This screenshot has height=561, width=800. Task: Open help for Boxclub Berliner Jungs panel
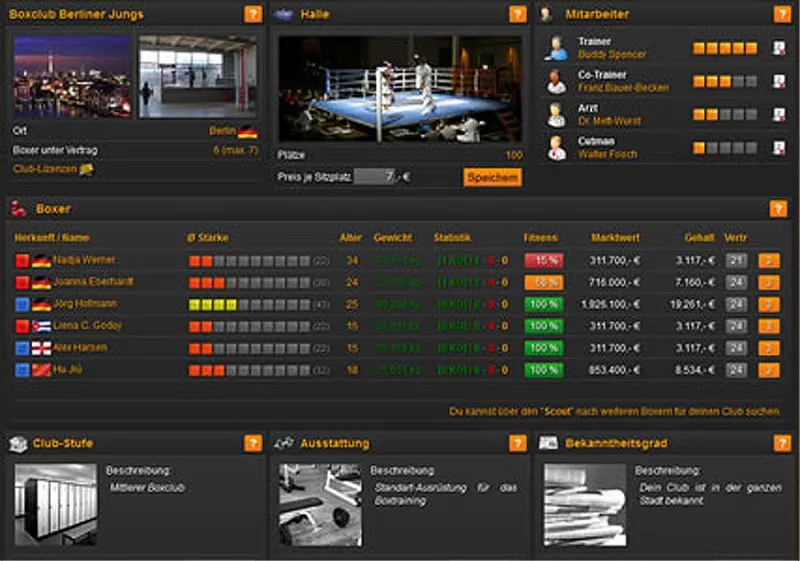point(253,14)
